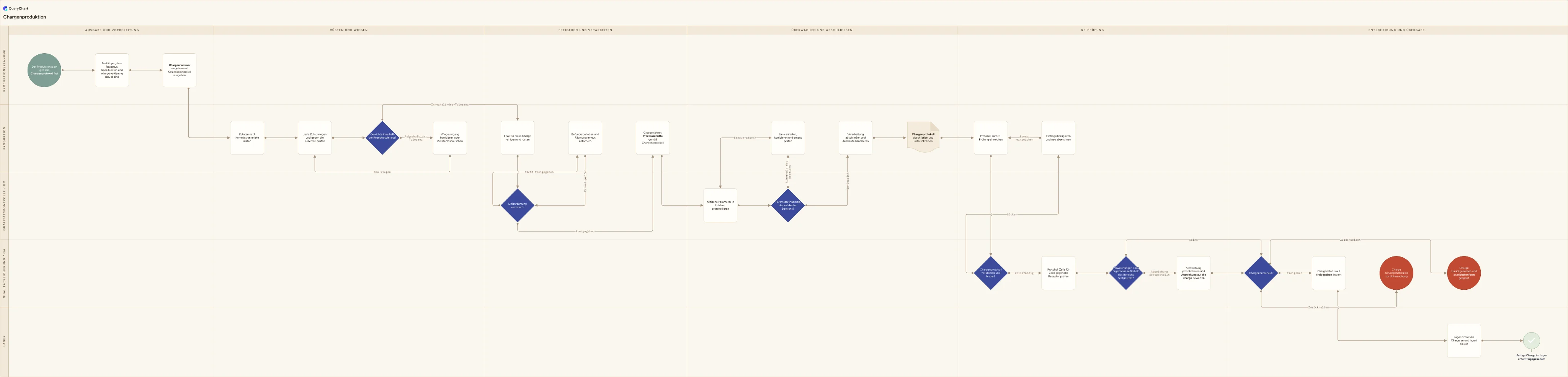Click the 'QS-Prüfung' column header
The width and height of the screenshot is (1568, 377).
click(1092, 30)
